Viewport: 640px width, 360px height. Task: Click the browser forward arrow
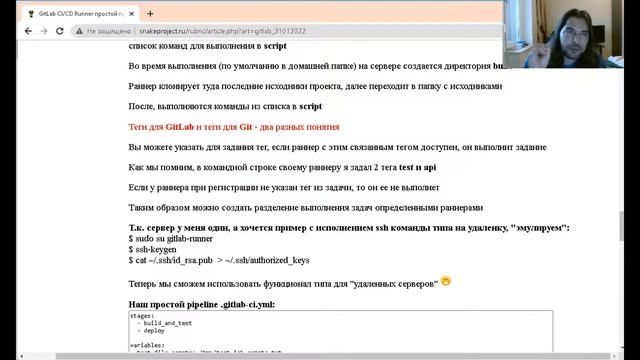pyautogui.click(x=44, y=31)
